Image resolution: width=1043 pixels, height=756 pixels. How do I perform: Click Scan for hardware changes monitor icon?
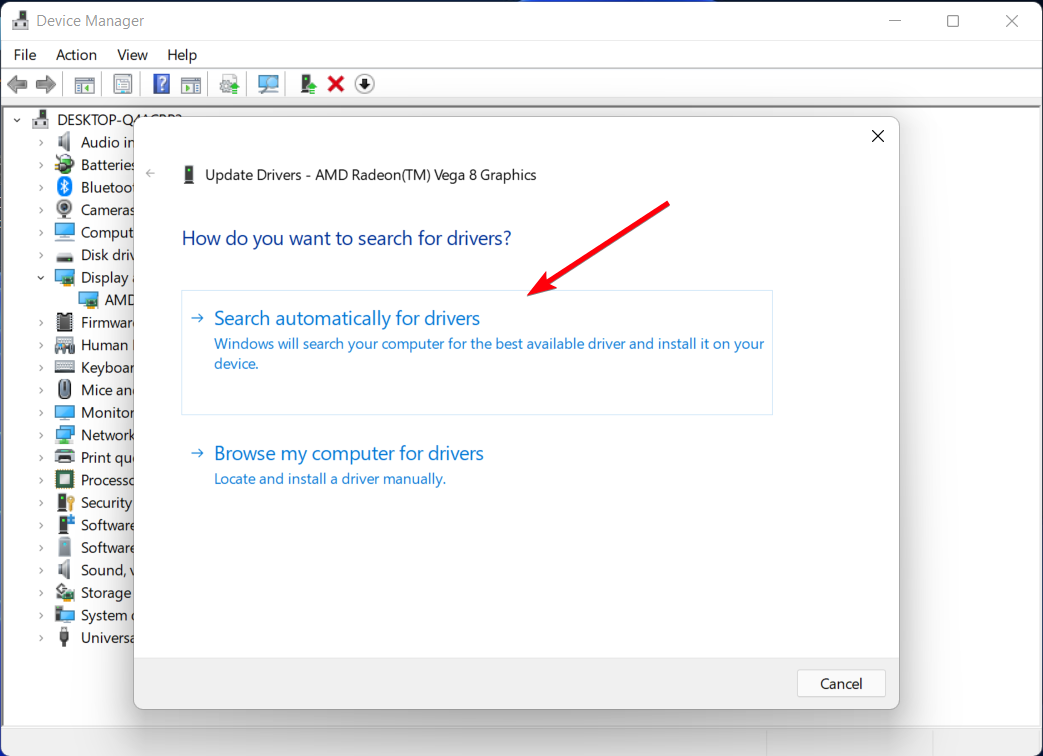pos(268,84)
